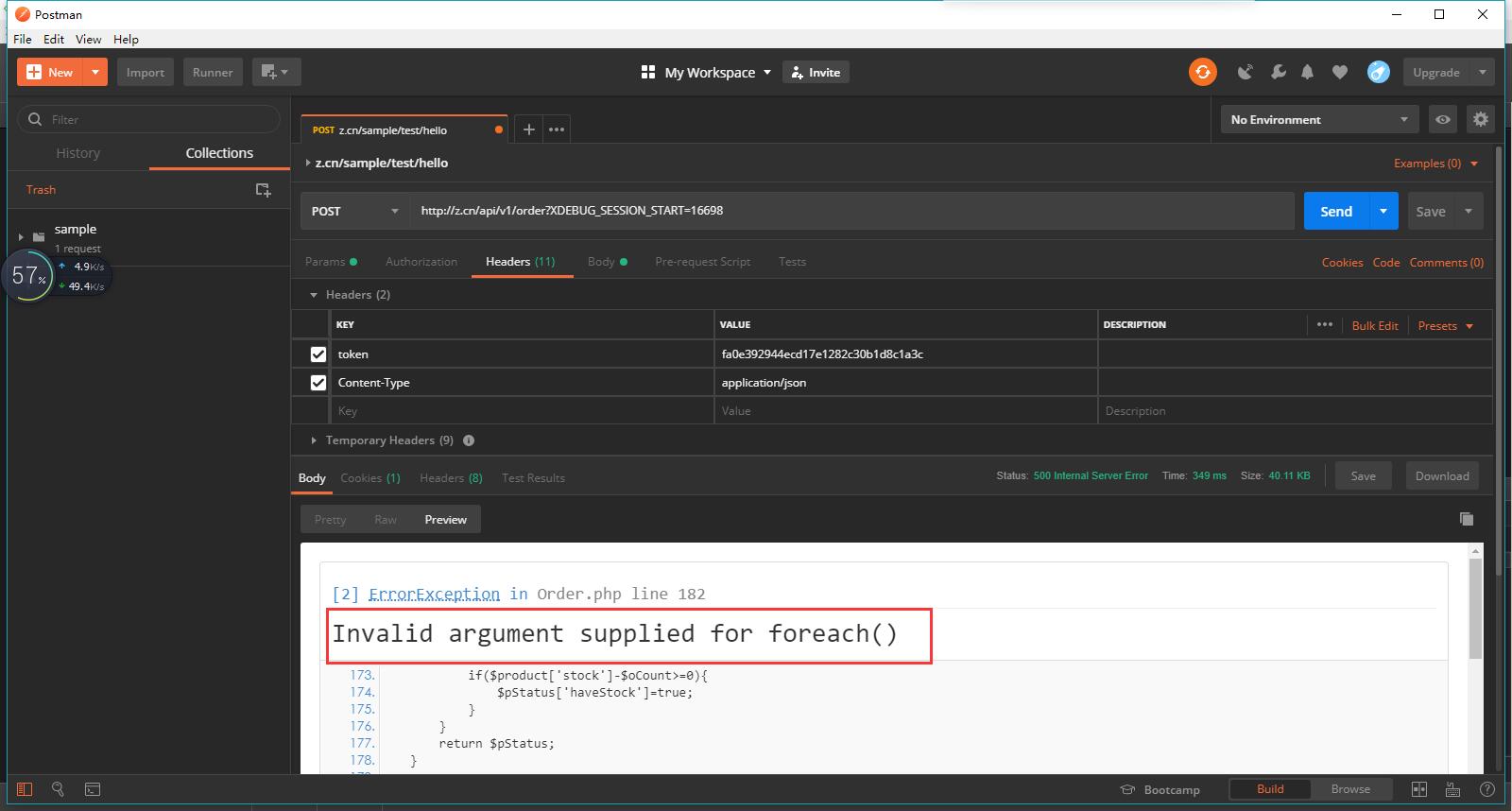Download the response
The height and width of the screenshot is (811, 1512).
[1442, 476]
